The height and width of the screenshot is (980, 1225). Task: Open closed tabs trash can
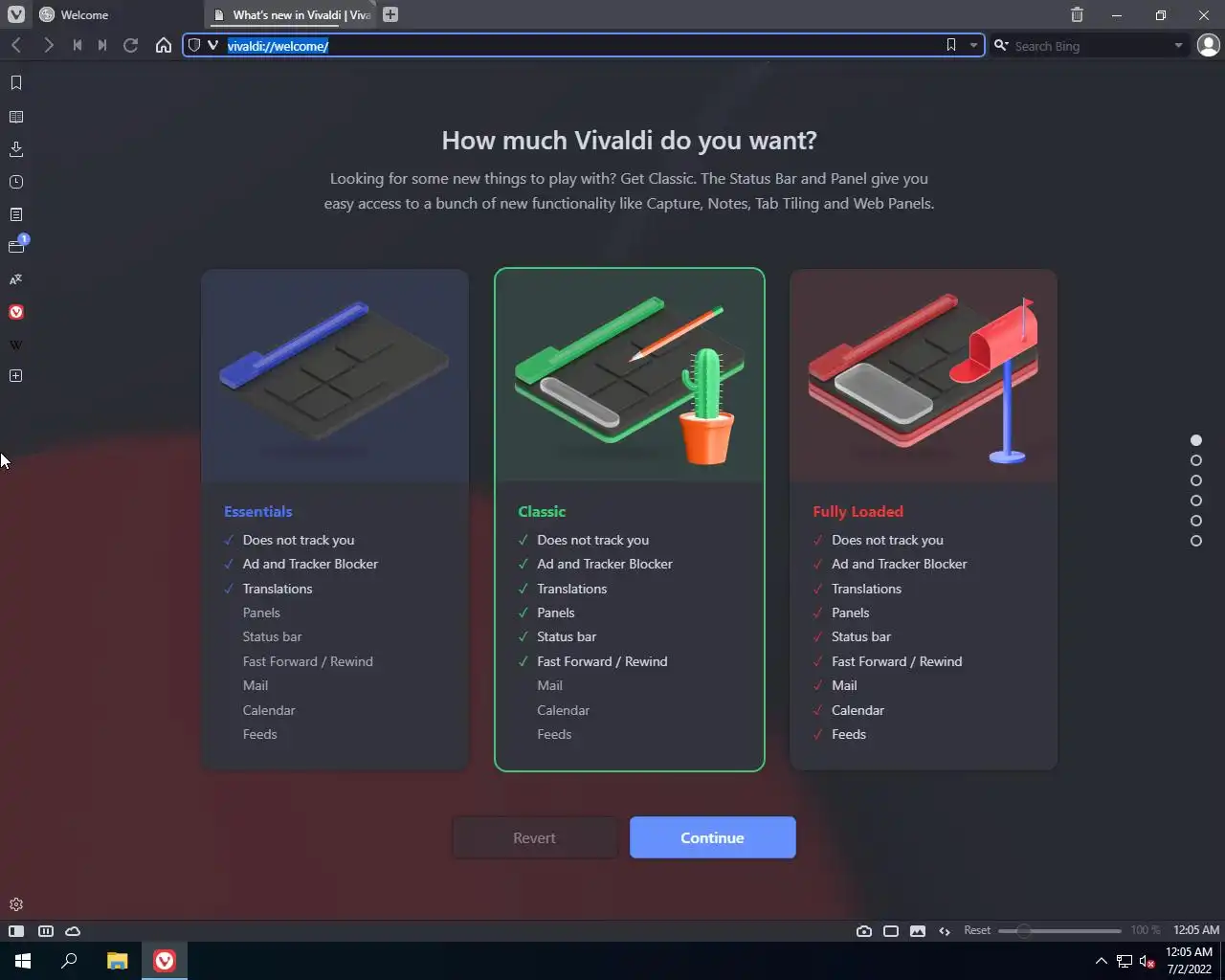[1077, 14]
